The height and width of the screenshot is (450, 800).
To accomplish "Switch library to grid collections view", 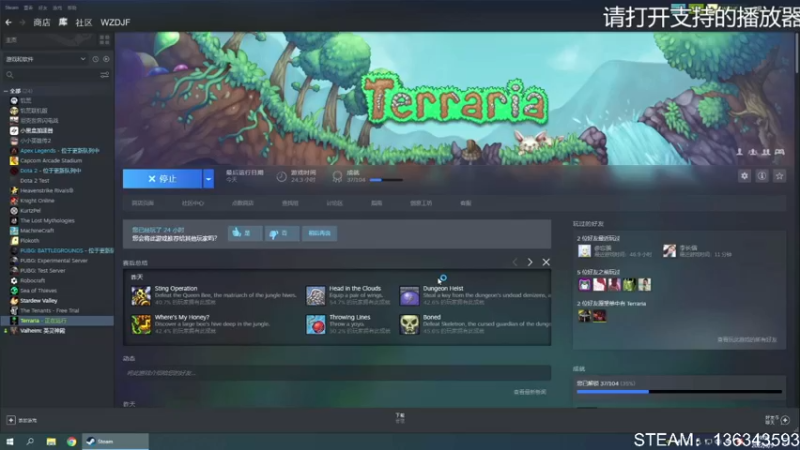I will 105,40.
